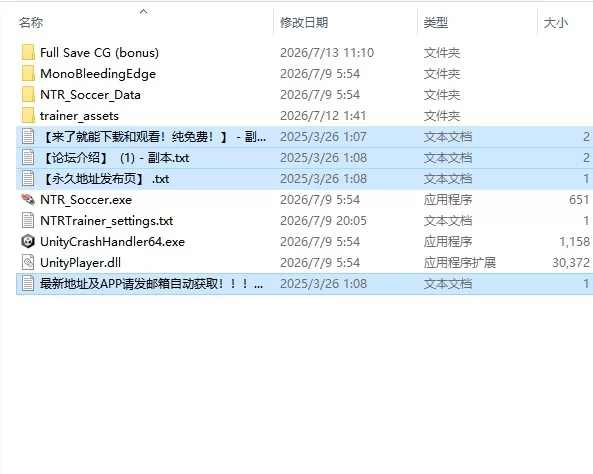Click the 【永久地址发布页】 text file icon
The width and height of the screenshot is (593, 474).
[28, 179]
